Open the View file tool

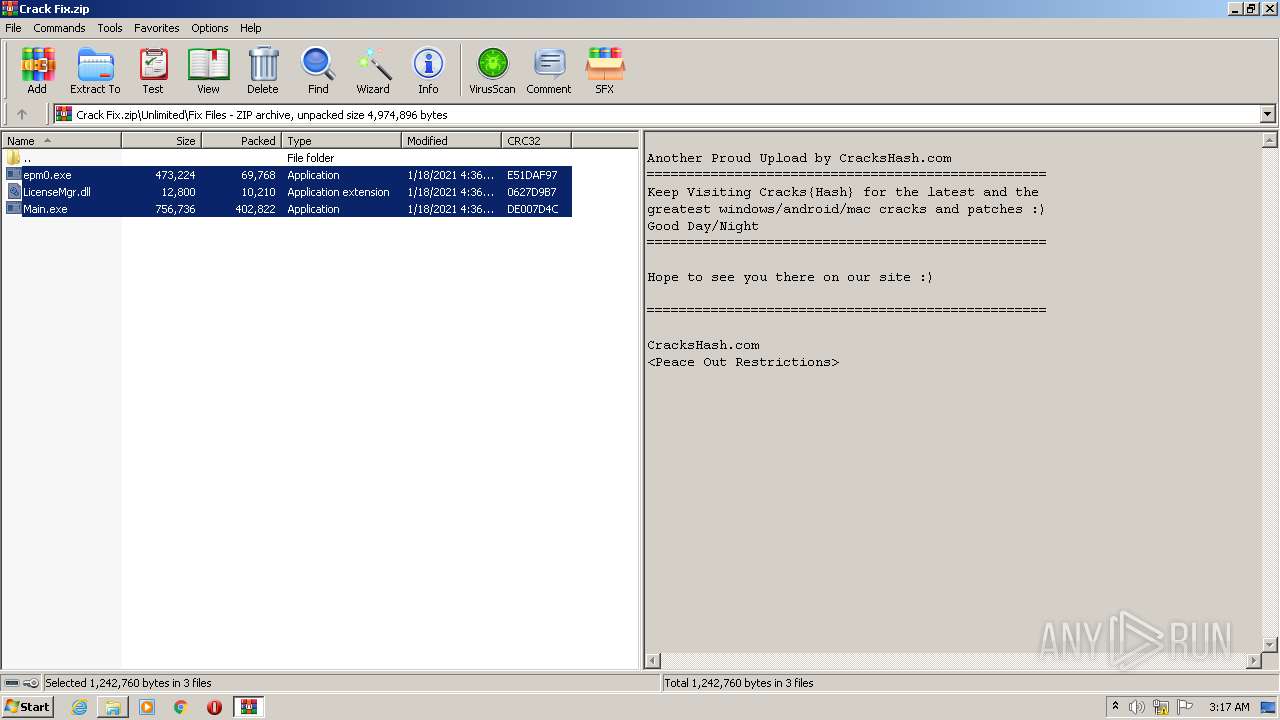pos(208,71)
